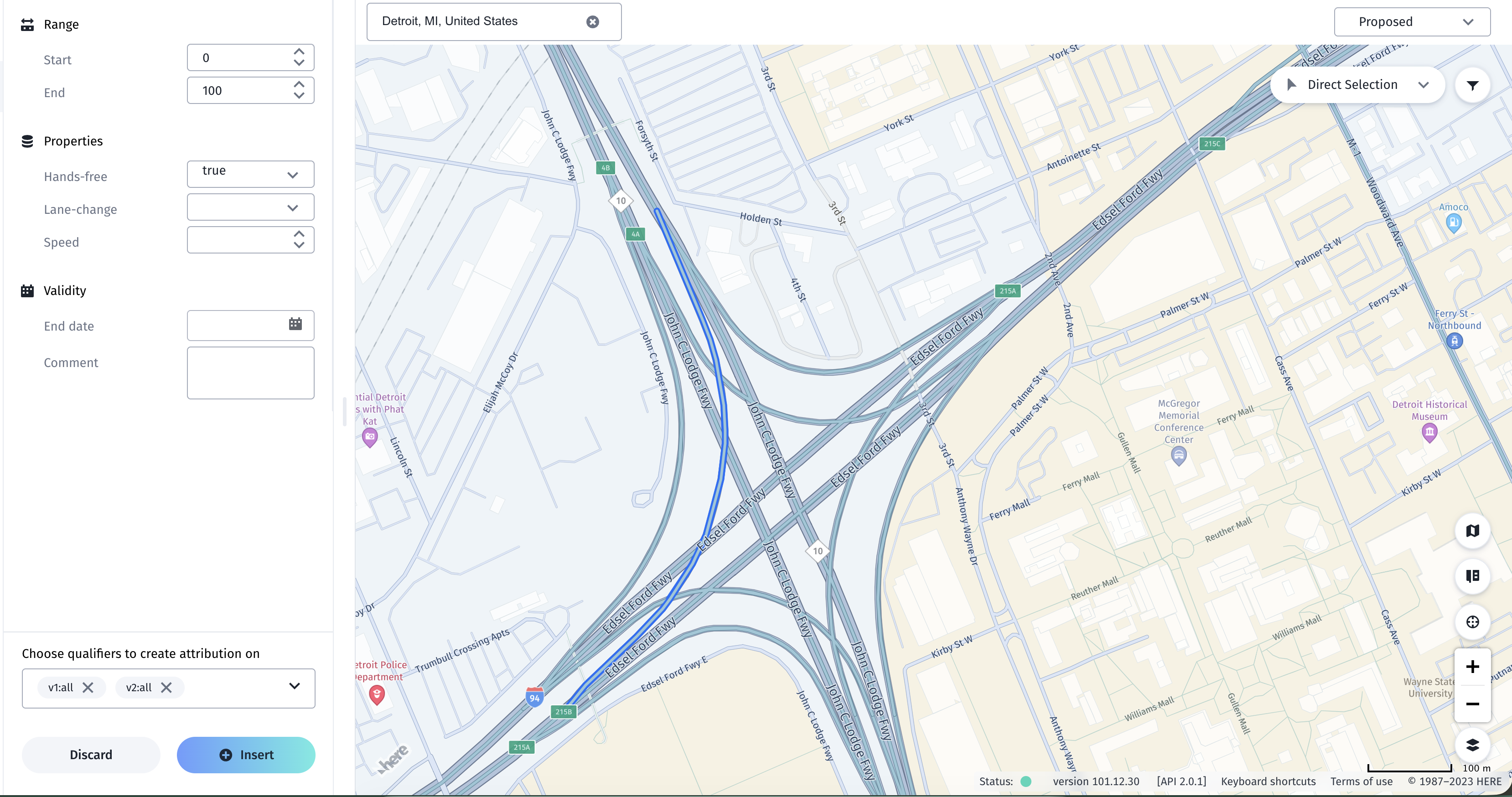The image size is (1512, 797).
Task: Open the Direct Selection tool dropdown
Action: (1357, 85)
